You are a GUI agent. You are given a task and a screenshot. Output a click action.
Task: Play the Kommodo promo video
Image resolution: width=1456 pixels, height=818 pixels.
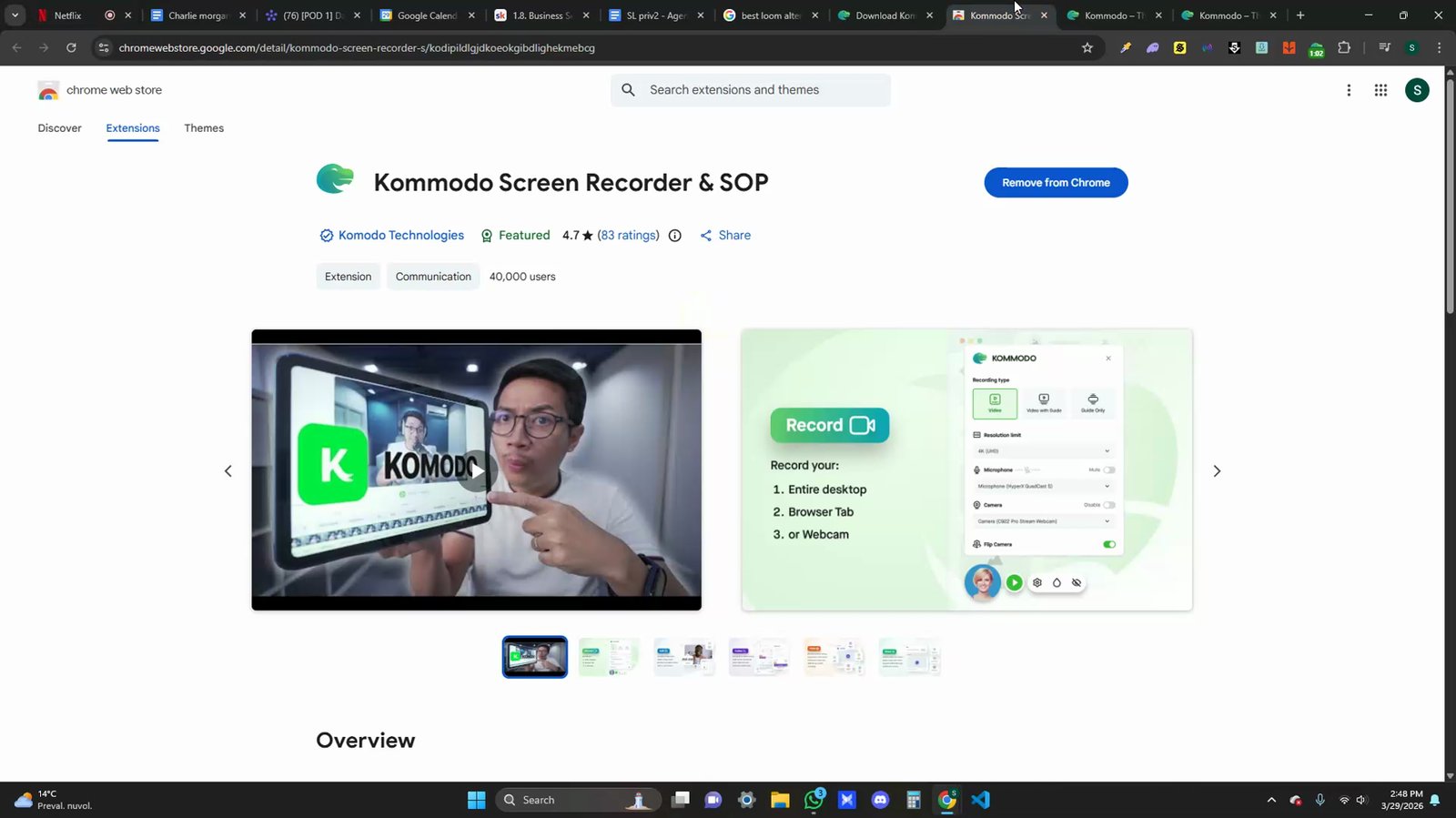pos(476,470)
